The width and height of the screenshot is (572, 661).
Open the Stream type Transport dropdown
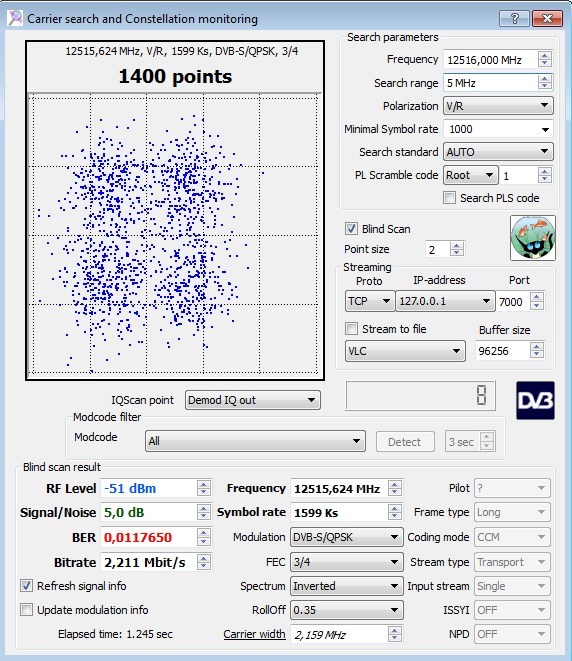pyautogui.click(x=512, y=562)
